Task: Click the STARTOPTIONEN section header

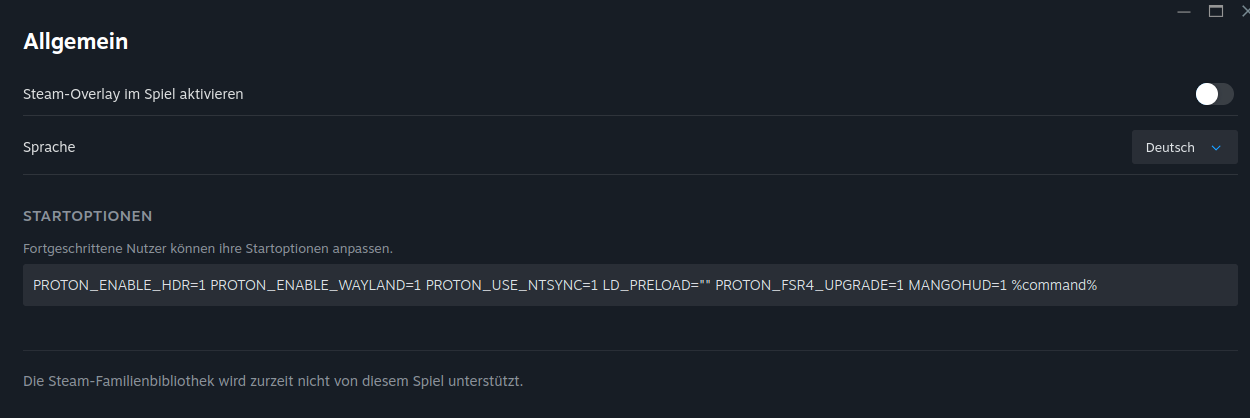Action: point(88,216)
